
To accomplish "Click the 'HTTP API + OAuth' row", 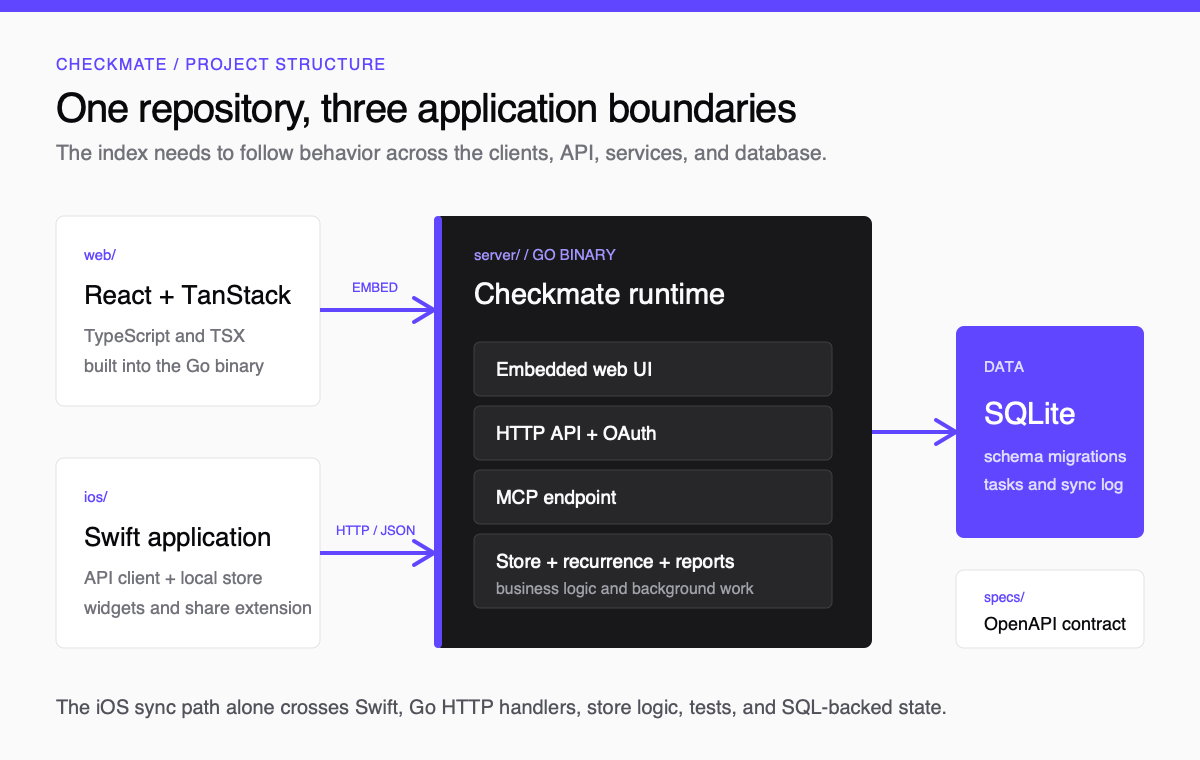I will tap(653, 433).
